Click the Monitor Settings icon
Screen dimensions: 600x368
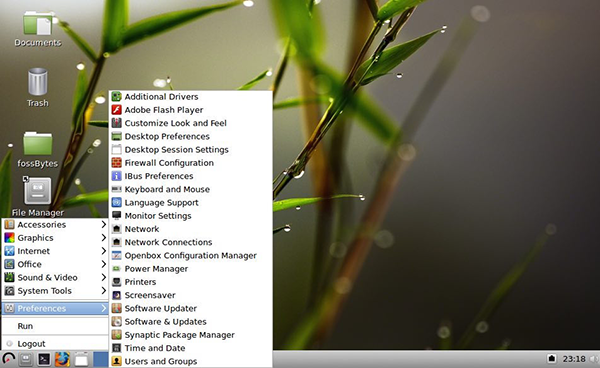click(116, 215)
